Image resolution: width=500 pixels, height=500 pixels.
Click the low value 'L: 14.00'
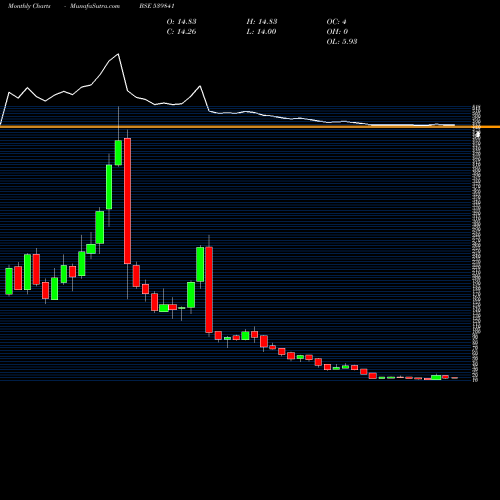point(261,32)
